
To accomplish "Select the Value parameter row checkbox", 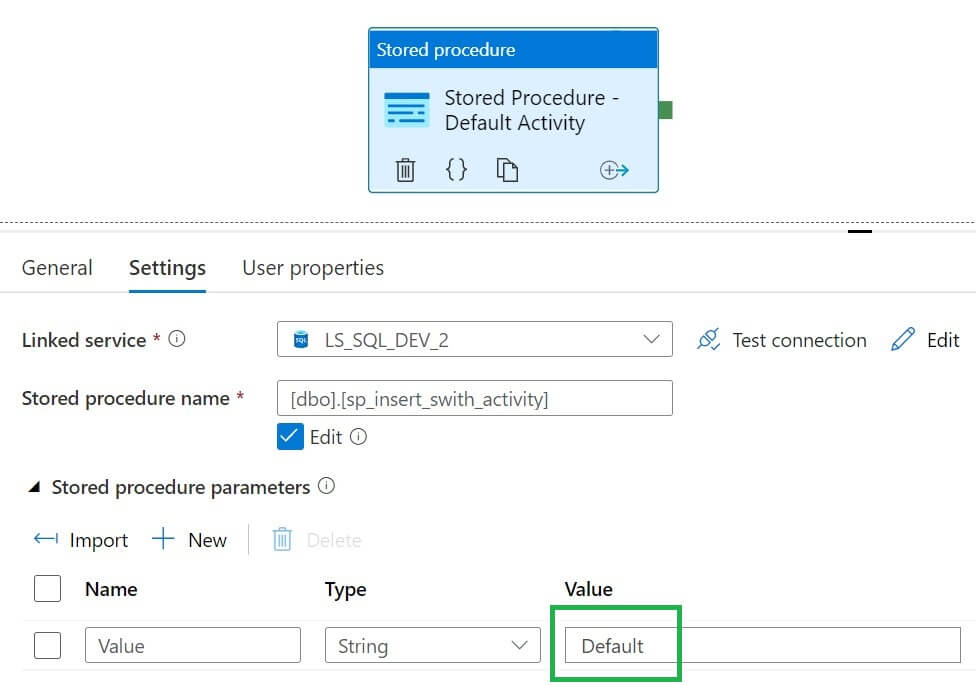I will point(47,646).
